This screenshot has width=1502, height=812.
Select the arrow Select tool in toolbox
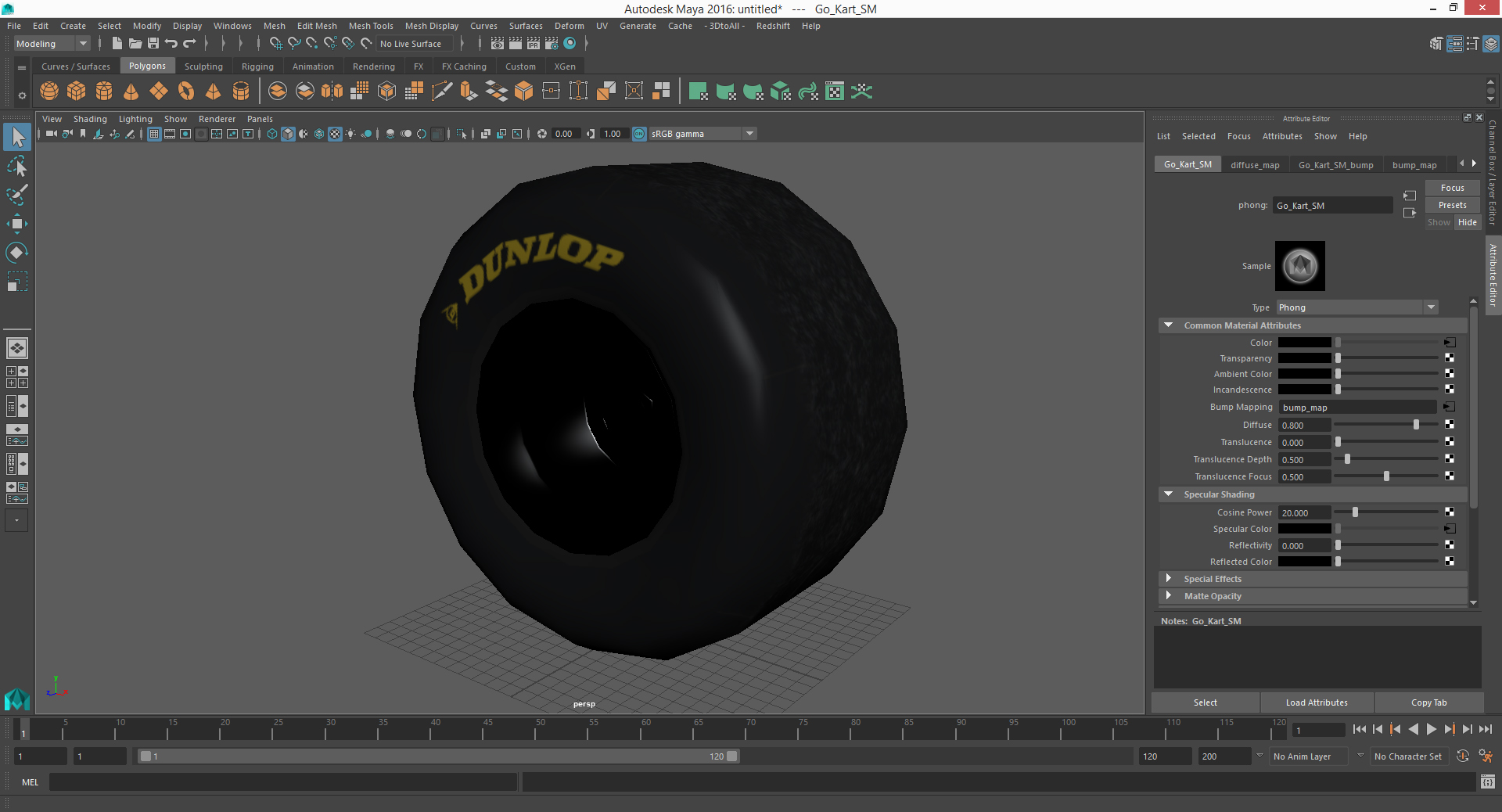point(17,138)
